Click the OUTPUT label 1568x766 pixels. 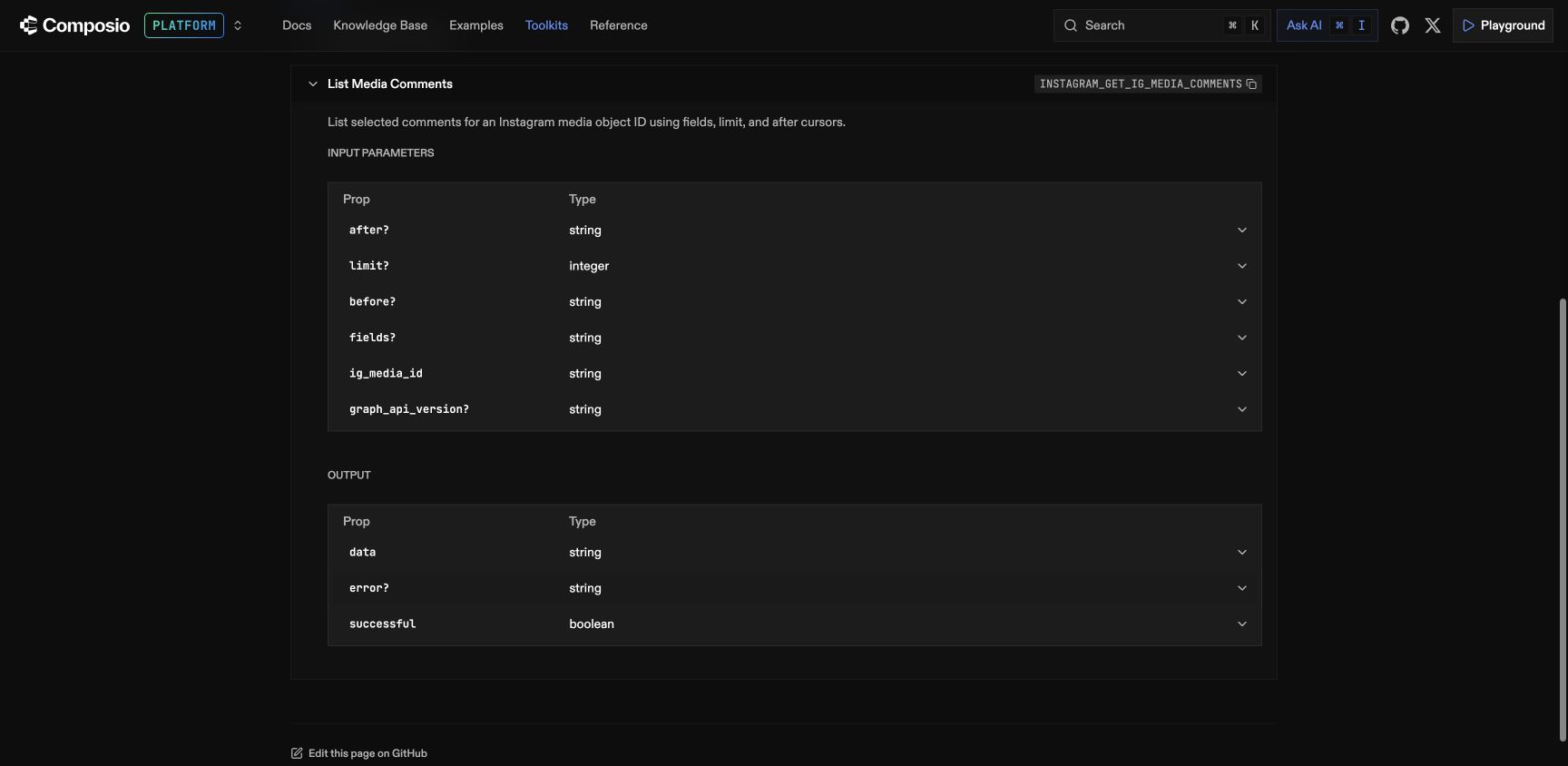(x=349, y=476)
